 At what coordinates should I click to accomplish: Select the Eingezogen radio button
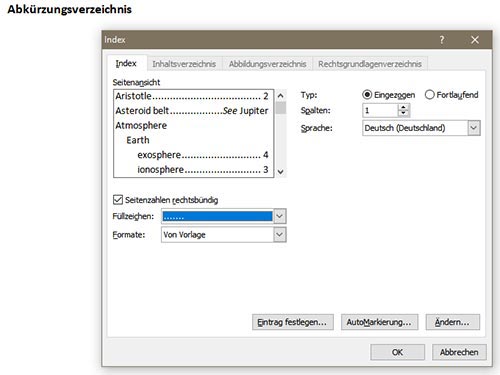tap(367, 95)
